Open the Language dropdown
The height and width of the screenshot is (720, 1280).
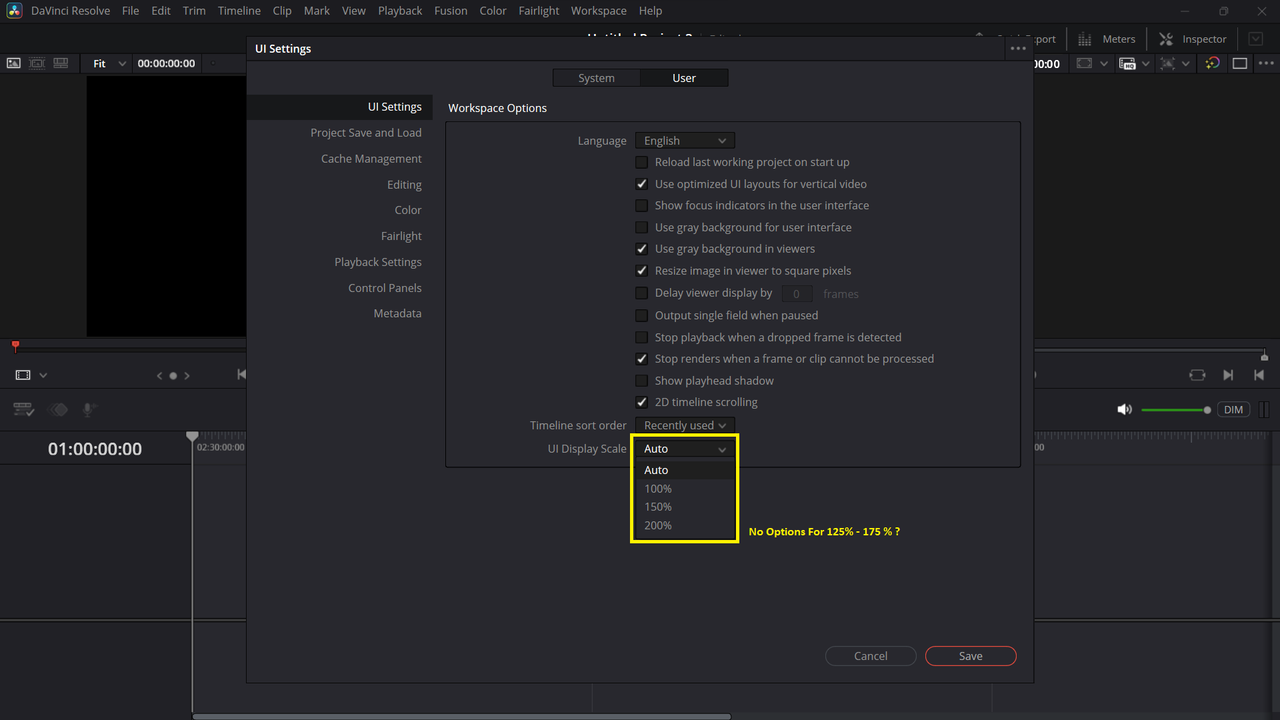pyautogui.click(x=685, y=141)
